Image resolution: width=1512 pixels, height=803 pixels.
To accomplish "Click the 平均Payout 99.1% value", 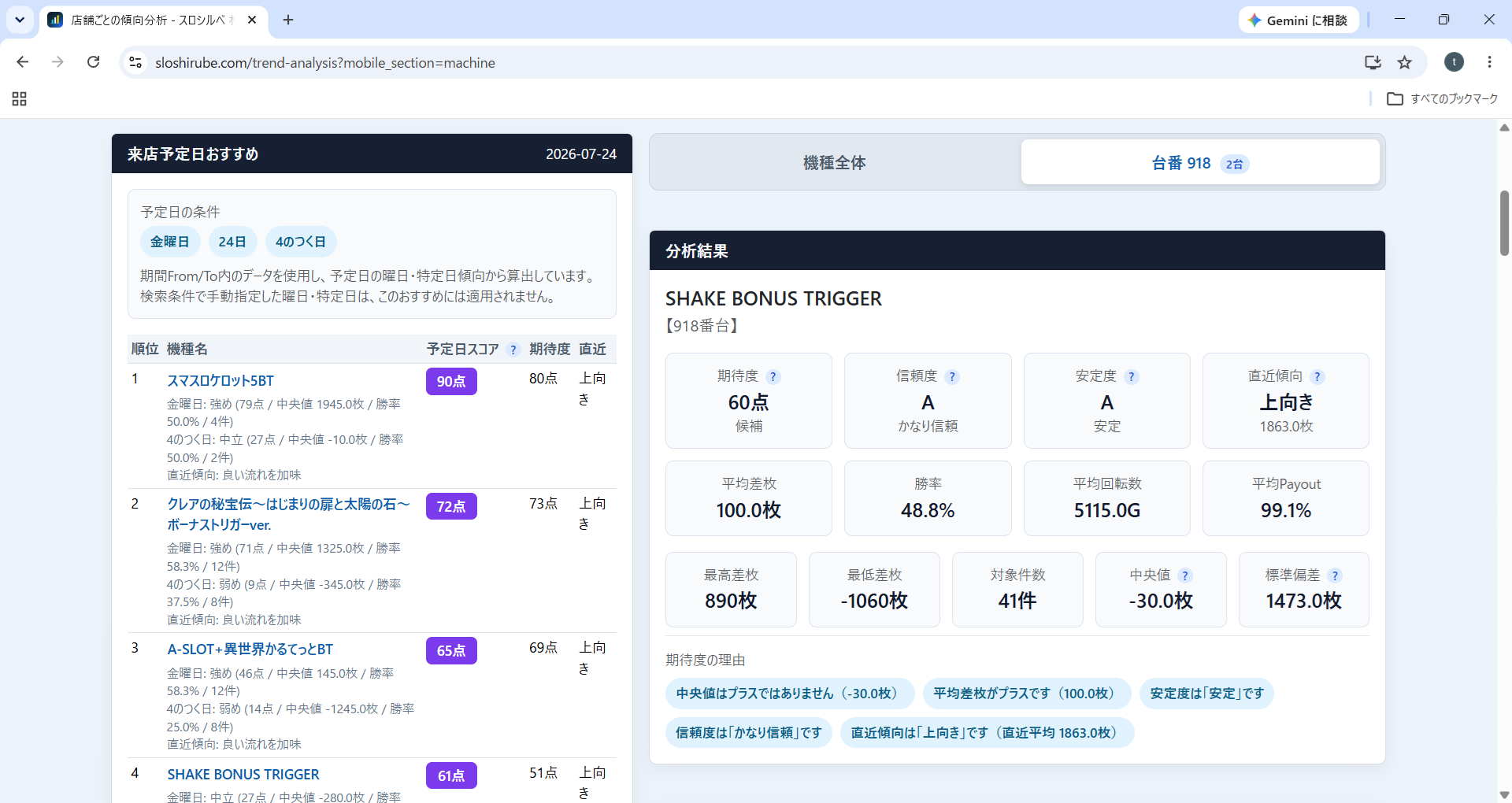I will pos(1286,511).
